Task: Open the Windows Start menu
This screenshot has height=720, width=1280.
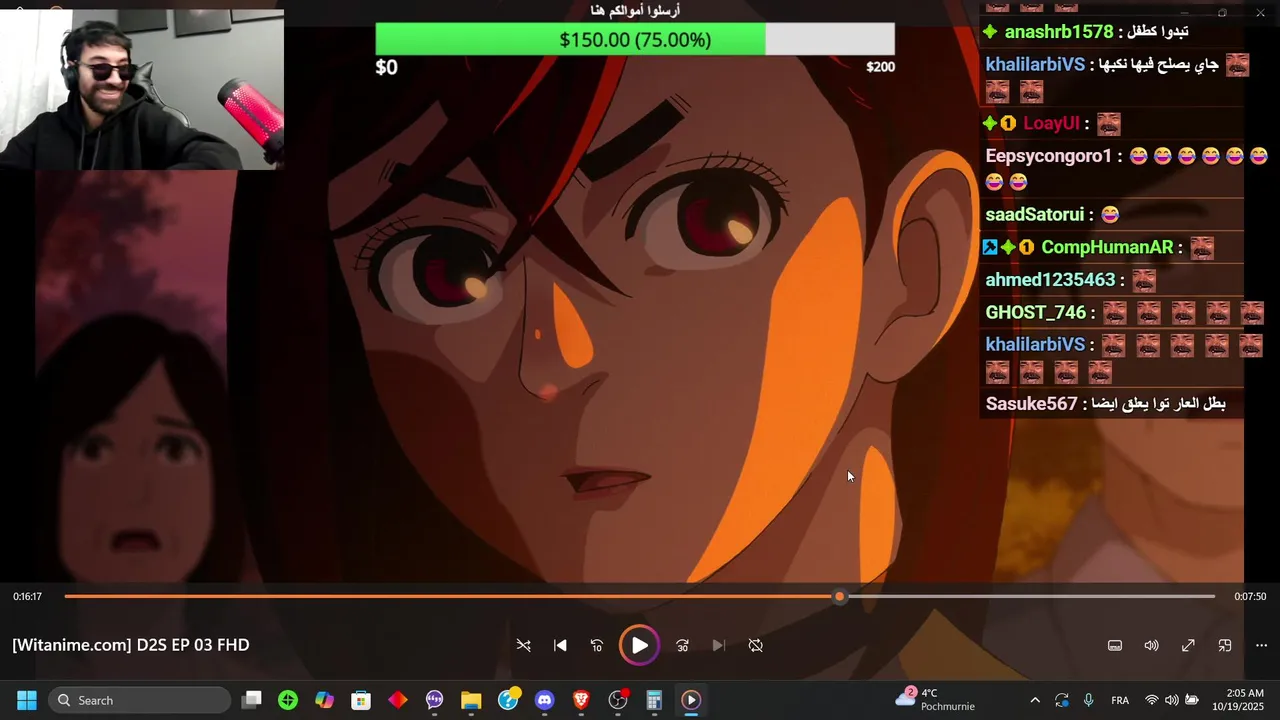Action: pos(27,700)
